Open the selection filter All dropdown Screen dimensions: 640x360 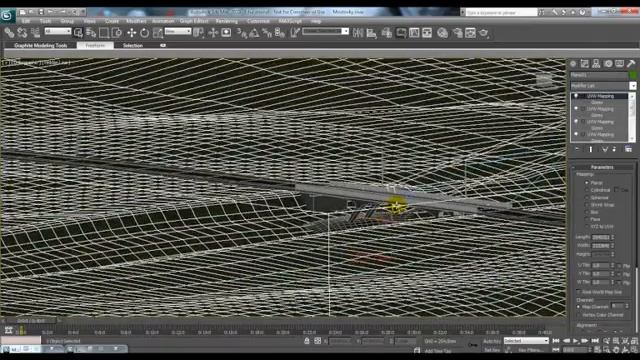pos(58,31)
